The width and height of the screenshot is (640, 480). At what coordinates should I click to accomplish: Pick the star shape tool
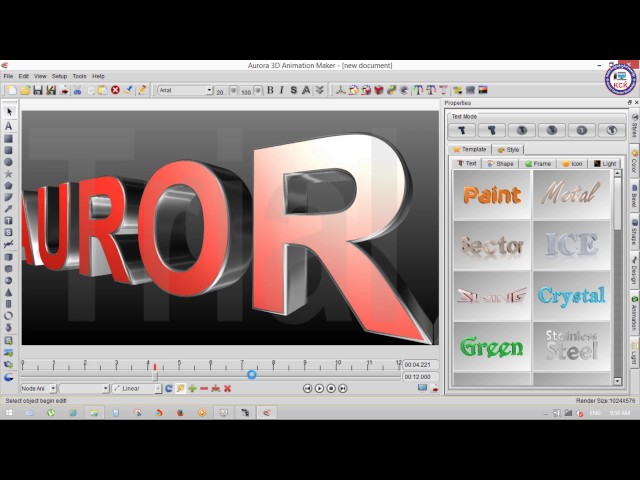tap(8, 174)
